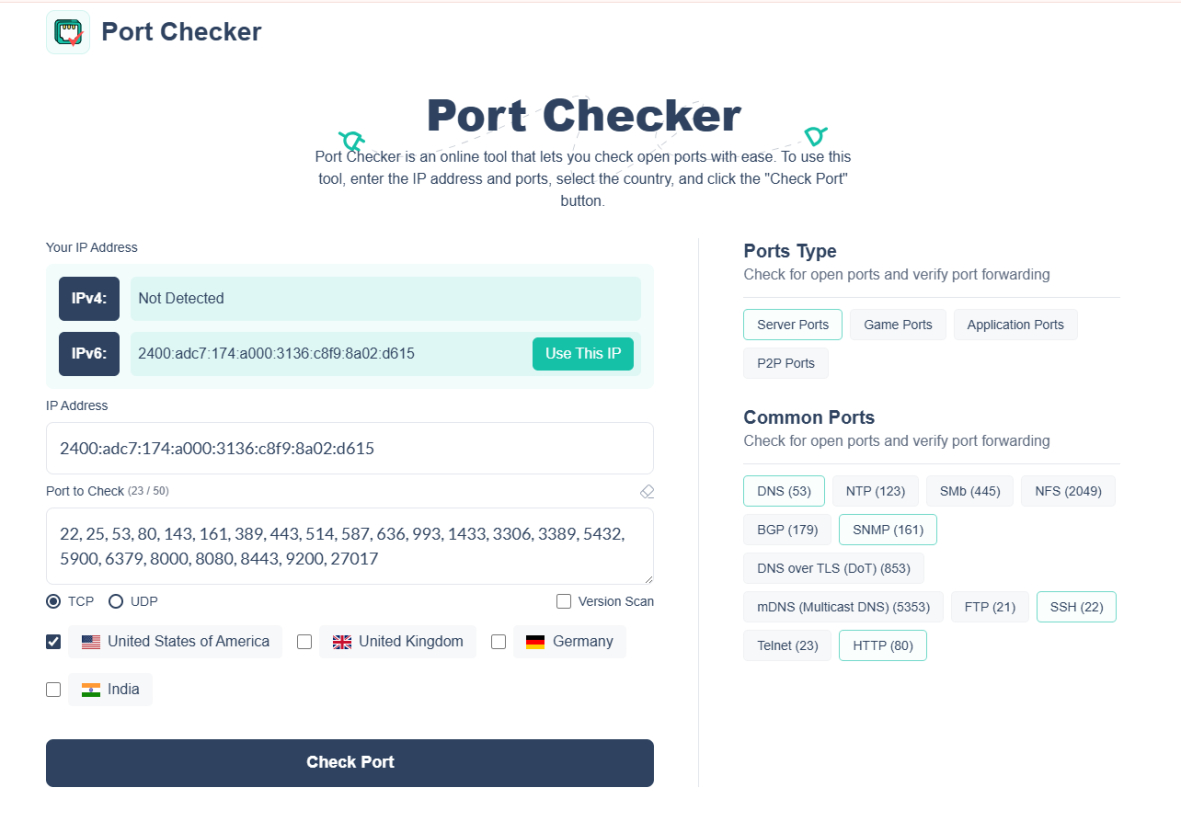Select the UDP radio button
The height and width of the screenshot is (833, 1181).
pos(115,602)
